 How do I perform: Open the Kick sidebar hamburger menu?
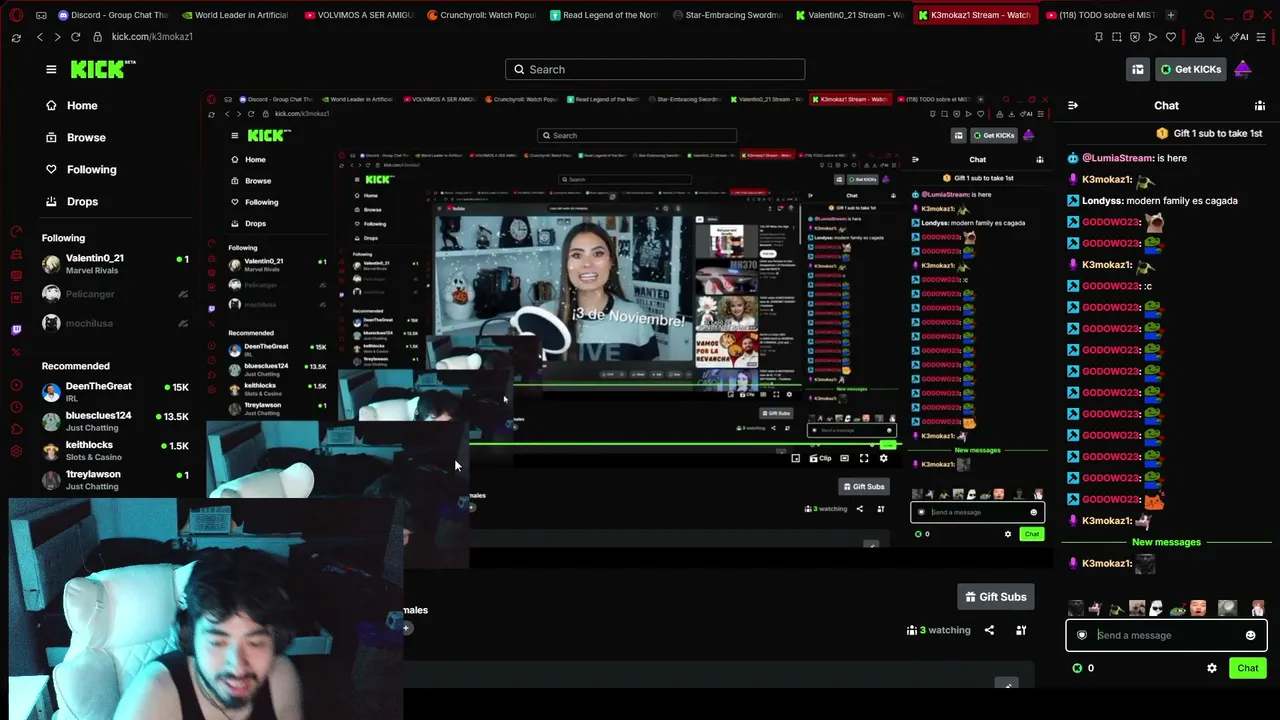coord(51,69)
